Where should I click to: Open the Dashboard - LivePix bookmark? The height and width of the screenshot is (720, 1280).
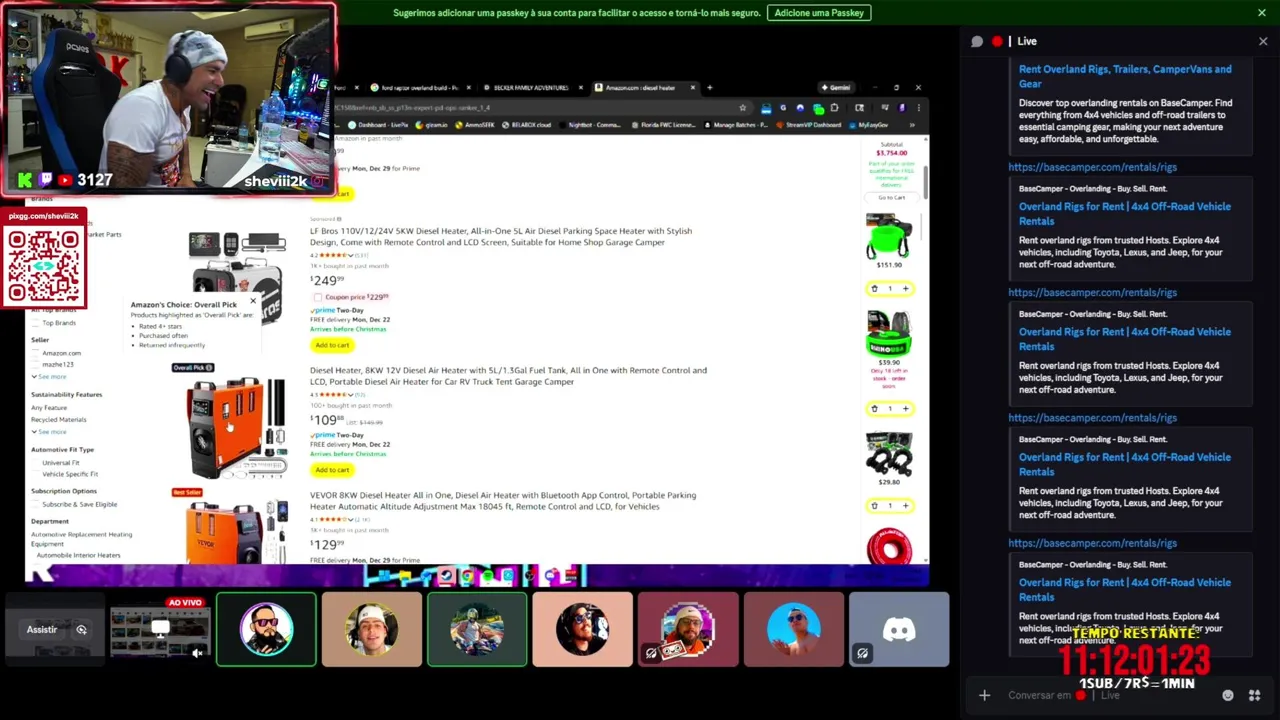pyautogui.click(x=378, y=125)
